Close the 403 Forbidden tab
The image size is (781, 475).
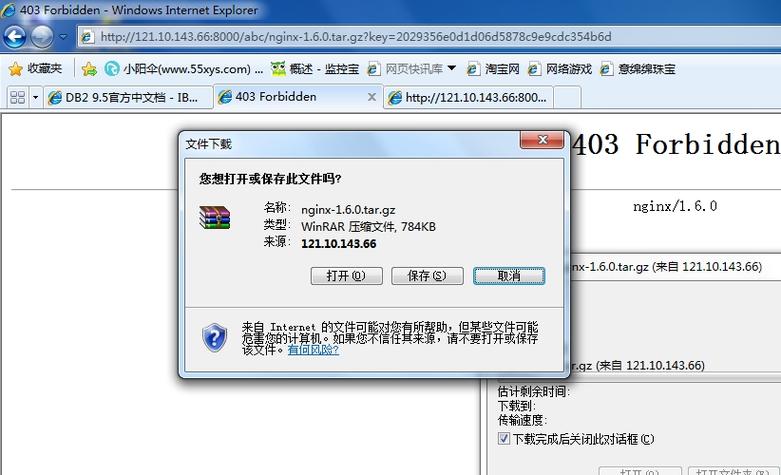pyautogui.click(x=372, y=97)
